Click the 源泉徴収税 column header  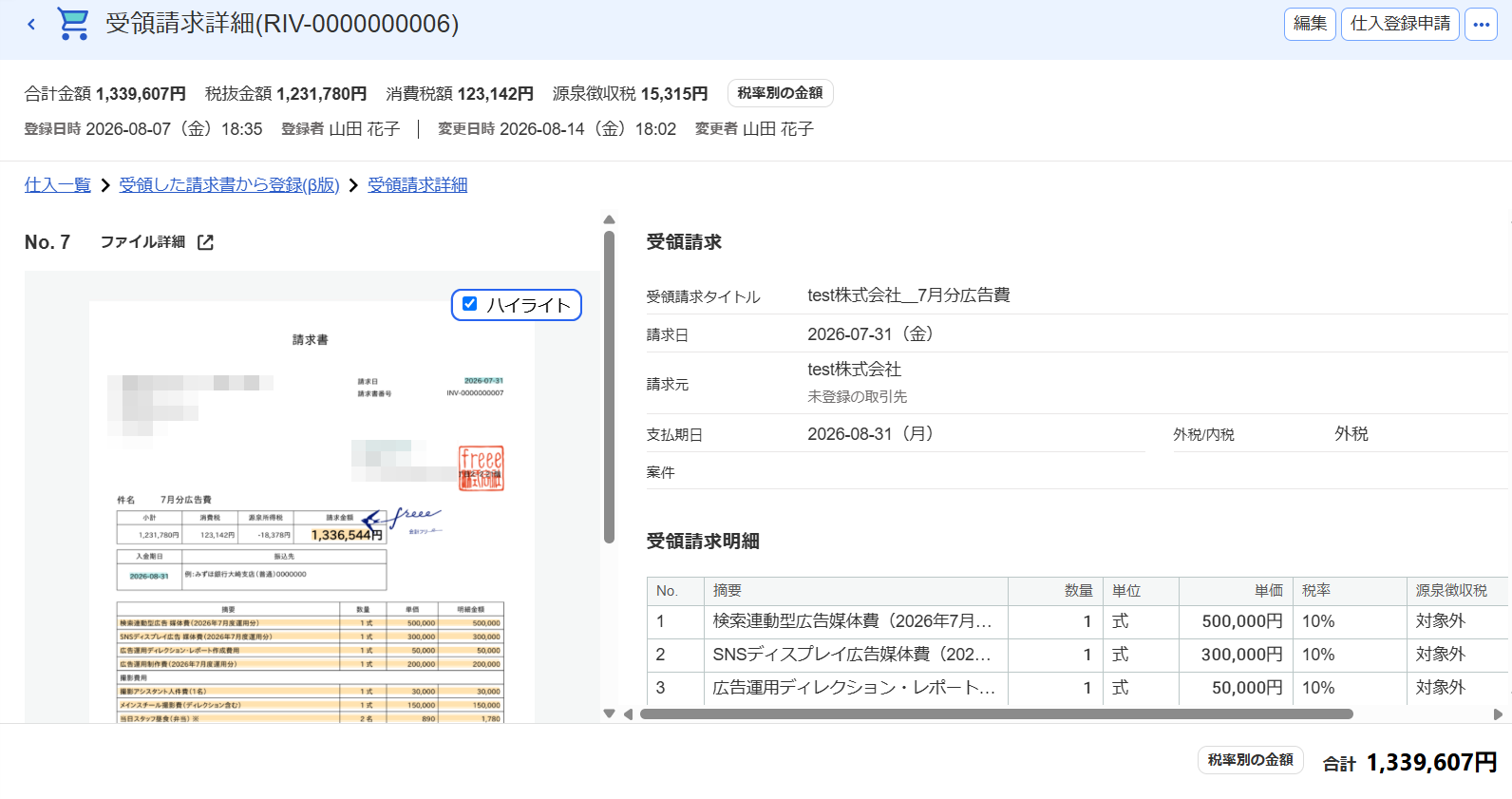[x=1457, y=591]
